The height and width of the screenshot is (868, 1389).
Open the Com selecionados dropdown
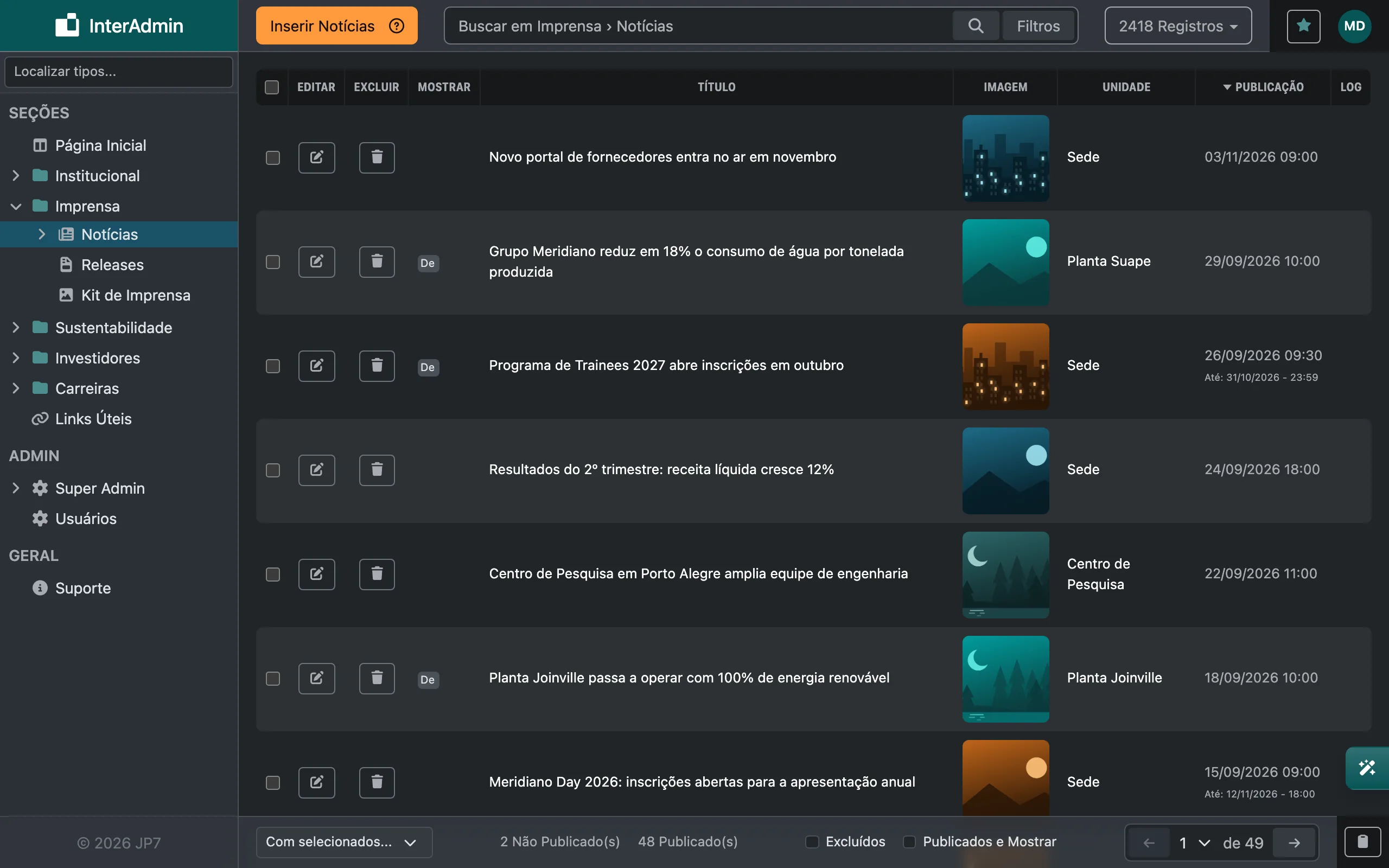tap(344, 842)
